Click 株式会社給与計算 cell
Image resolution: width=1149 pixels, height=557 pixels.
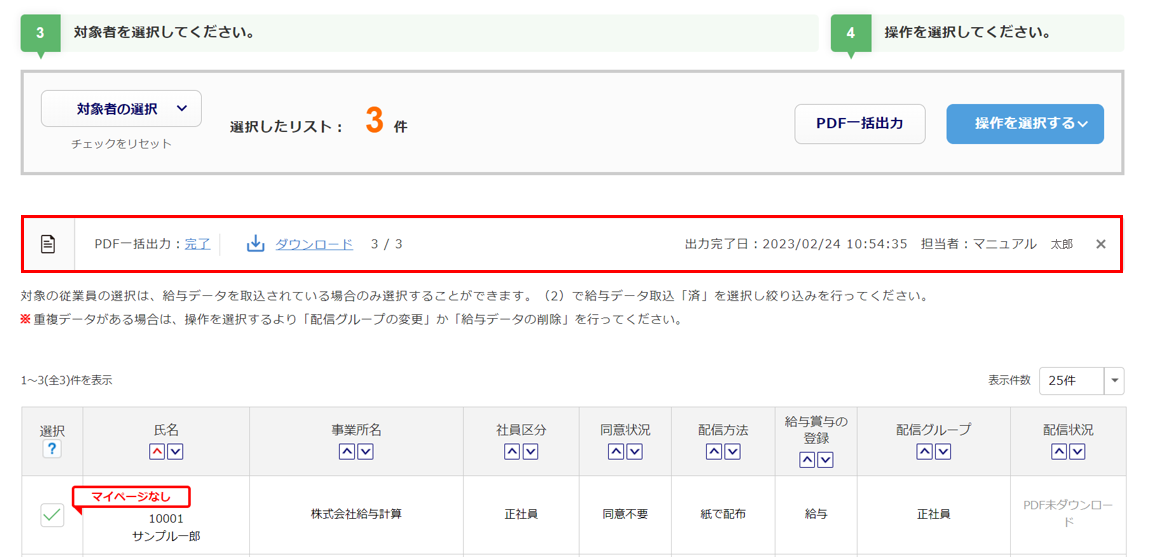tap(356, 514)
